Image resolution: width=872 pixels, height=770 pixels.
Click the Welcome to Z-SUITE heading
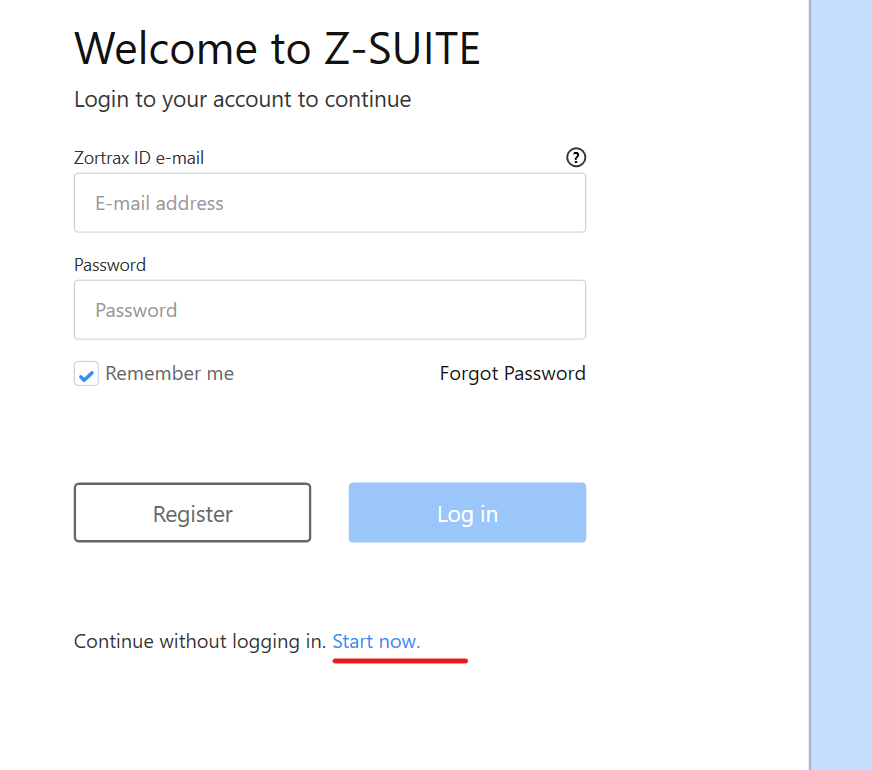pos(277,49)
